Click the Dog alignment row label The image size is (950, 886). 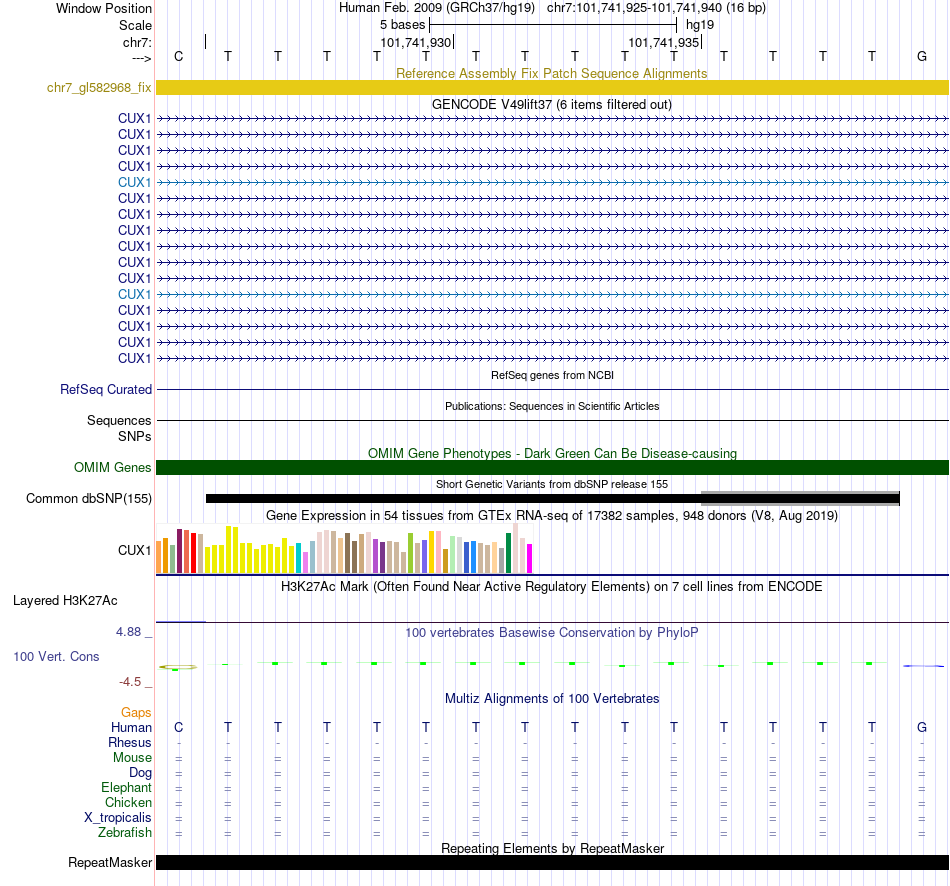coord(140,772)
